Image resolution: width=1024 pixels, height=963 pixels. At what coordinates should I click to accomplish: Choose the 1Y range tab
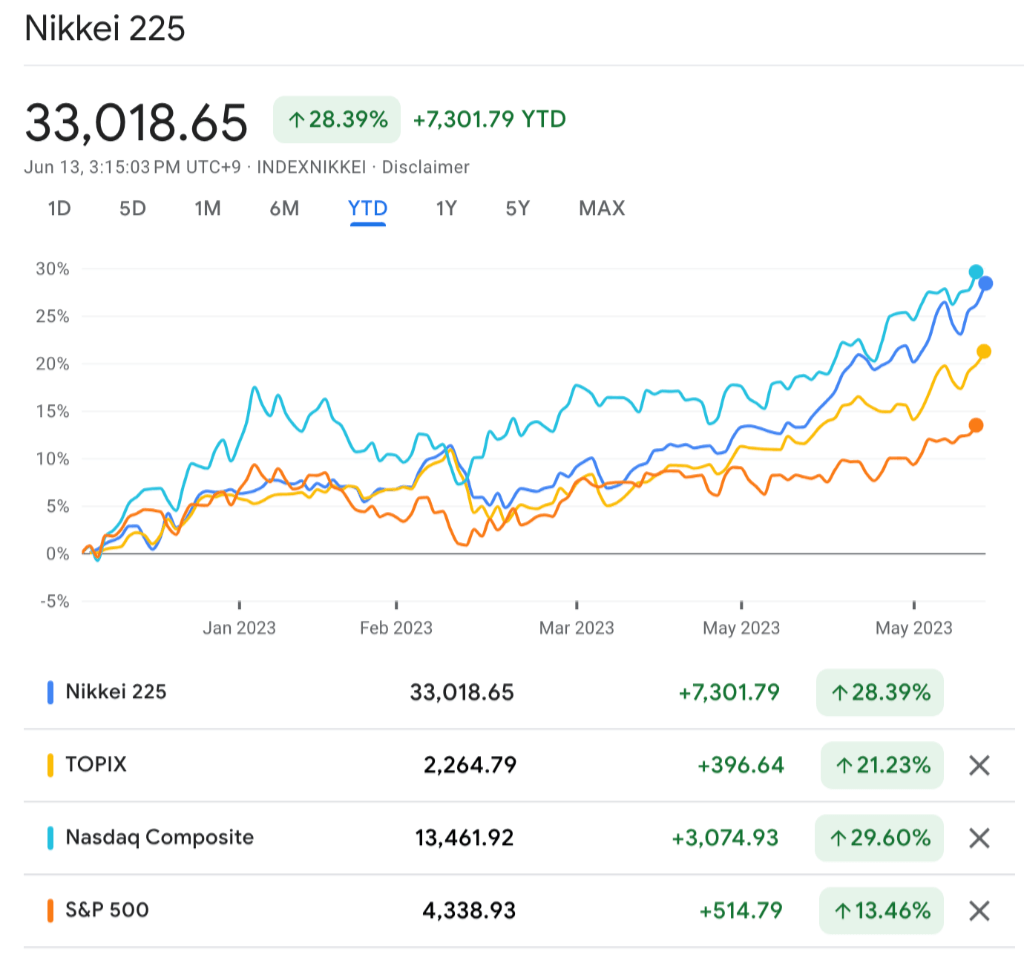(446, 208)
